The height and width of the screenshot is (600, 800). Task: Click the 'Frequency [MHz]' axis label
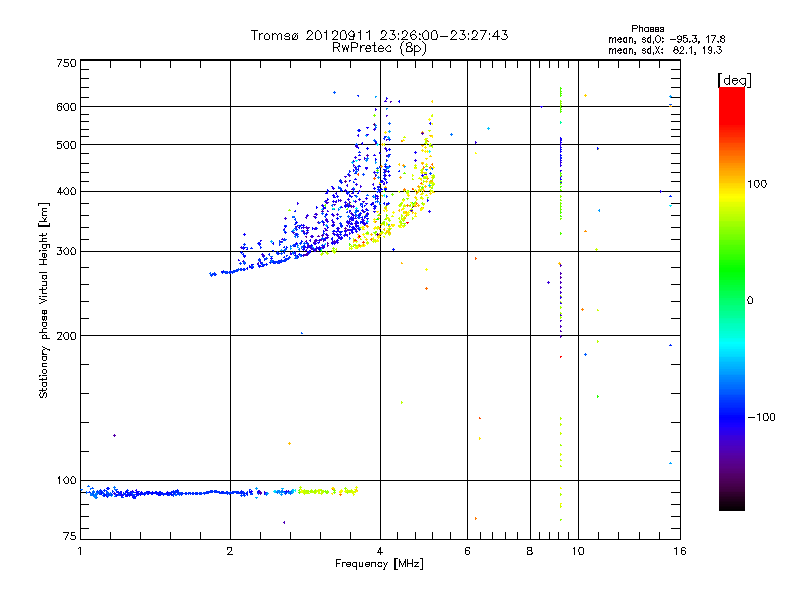379,564
